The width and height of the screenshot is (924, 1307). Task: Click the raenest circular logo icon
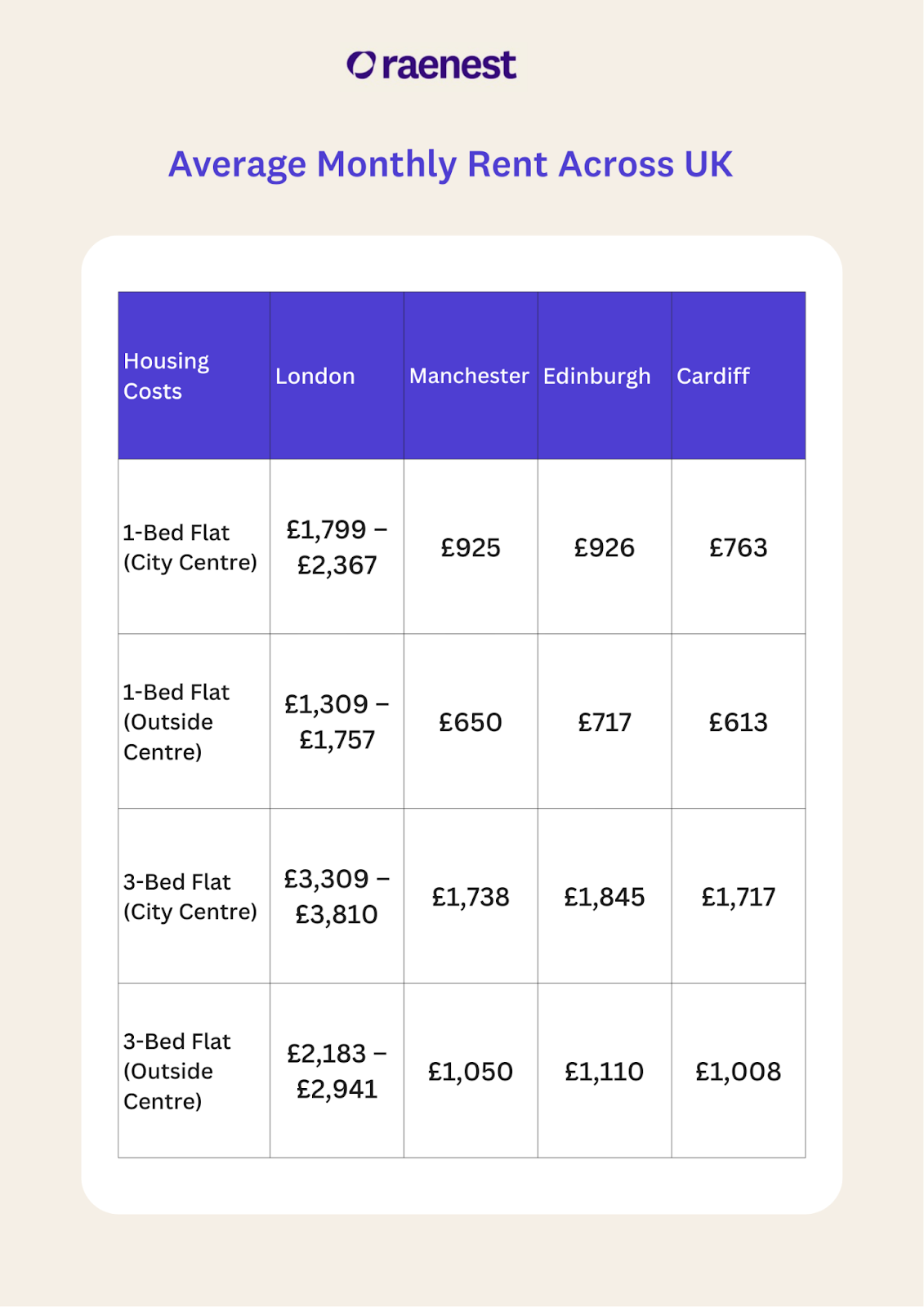click(361, 65)
